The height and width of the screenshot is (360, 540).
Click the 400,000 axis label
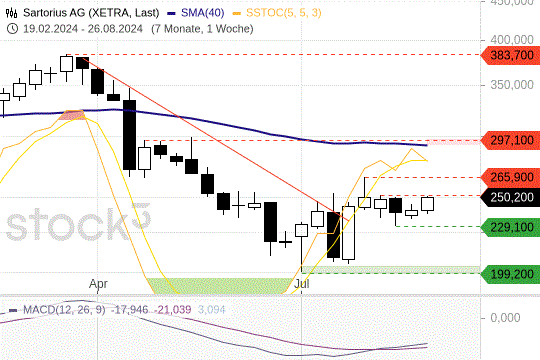[512, 40]
